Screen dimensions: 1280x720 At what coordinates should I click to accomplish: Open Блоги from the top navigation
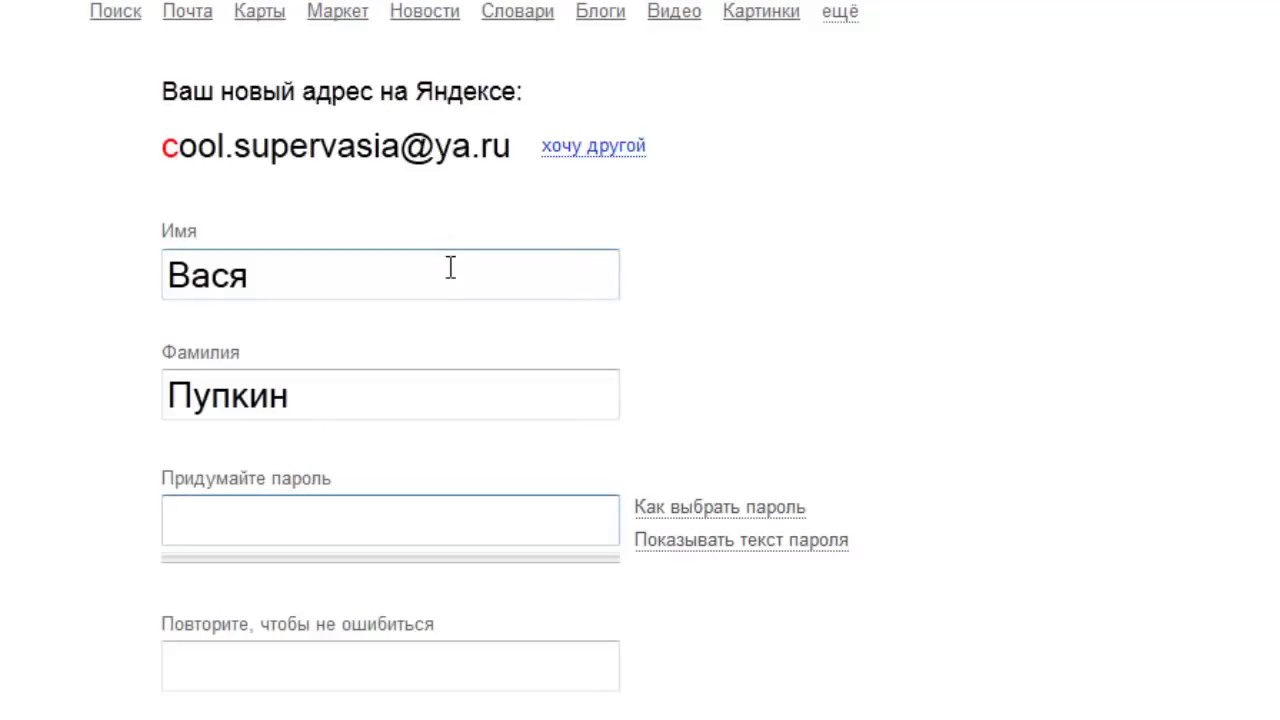point(600,11)
